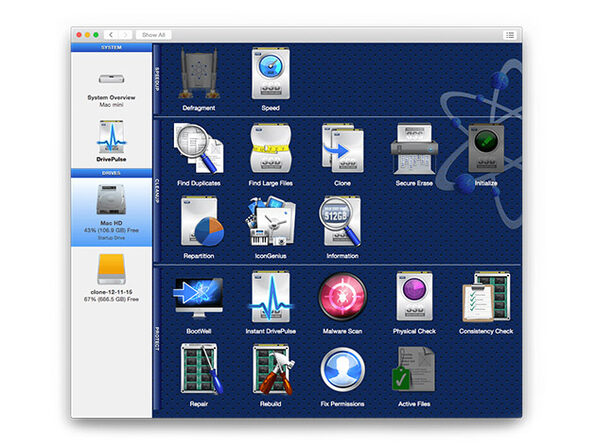596x447 pixels.
Task: Click the Show All button
Action: [x=154, y=35]
